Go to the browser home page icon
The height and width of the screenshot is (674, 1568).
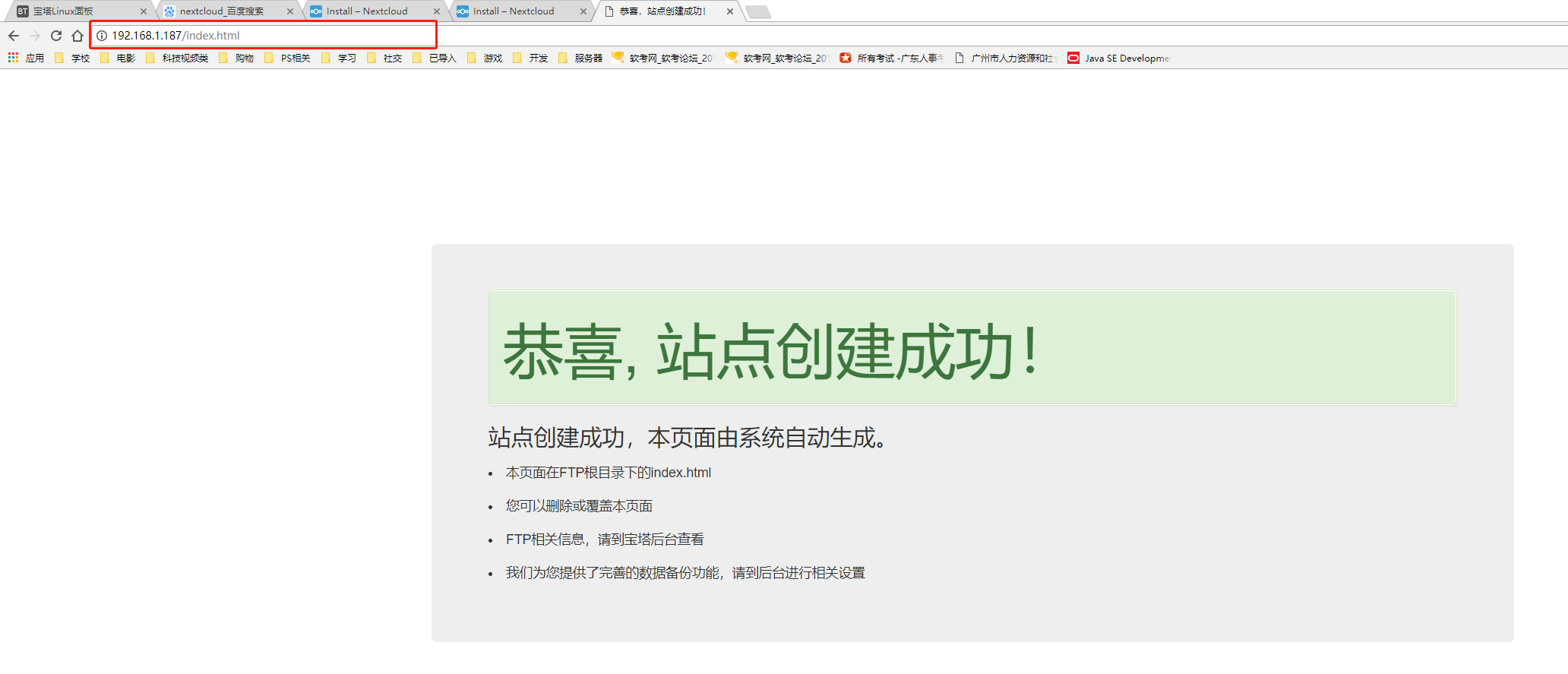77,36
